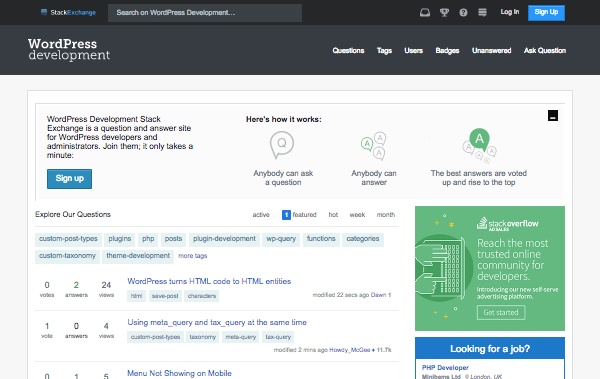Screen dimensions: 600x379
Task: Select the plugin-development tag
Action: (x=224, y=239)
